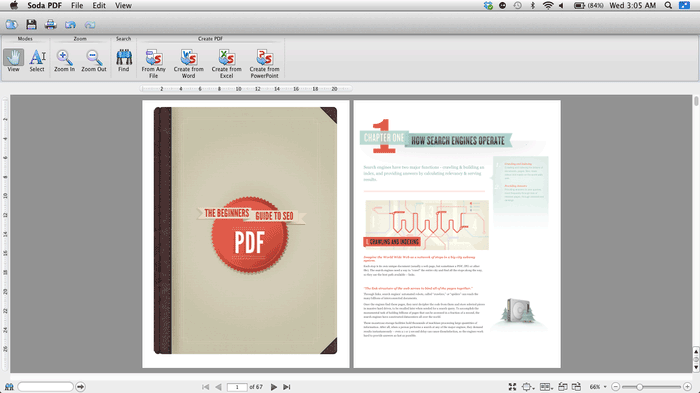Print the document using printer icon
700x393 pixels.
(50, 25)
